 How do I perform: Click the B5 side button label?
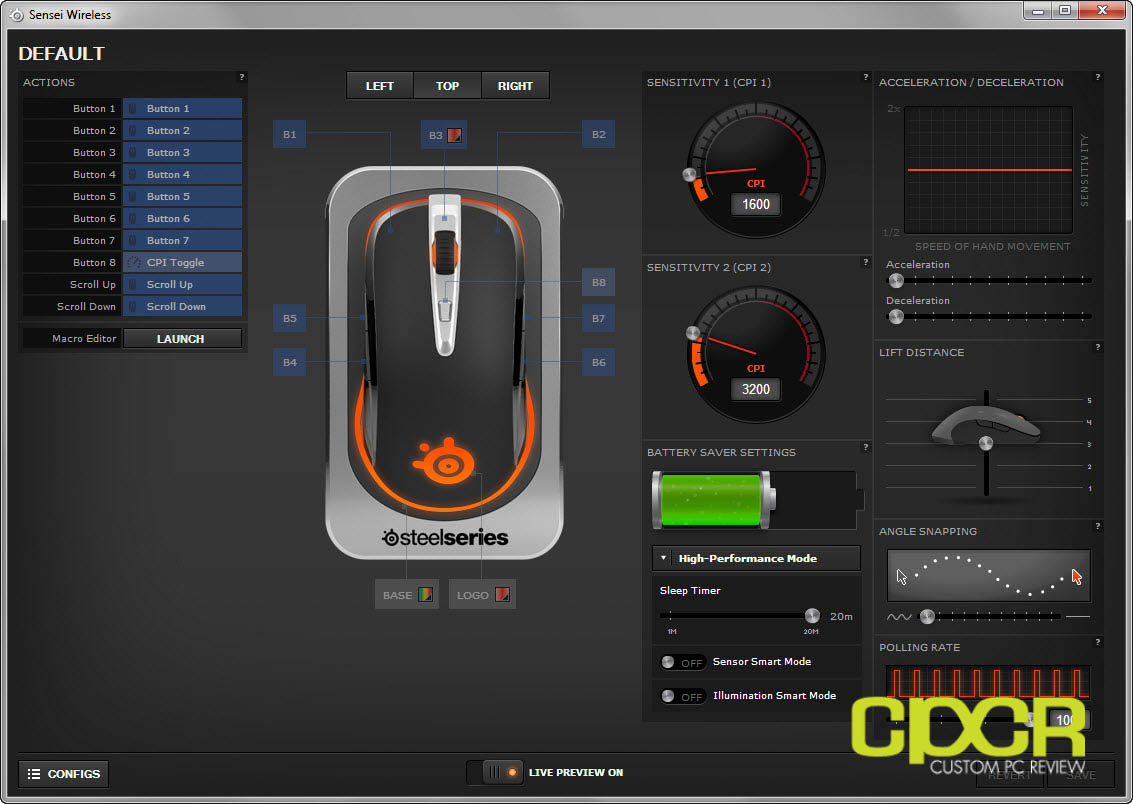(x=289, y=318)
